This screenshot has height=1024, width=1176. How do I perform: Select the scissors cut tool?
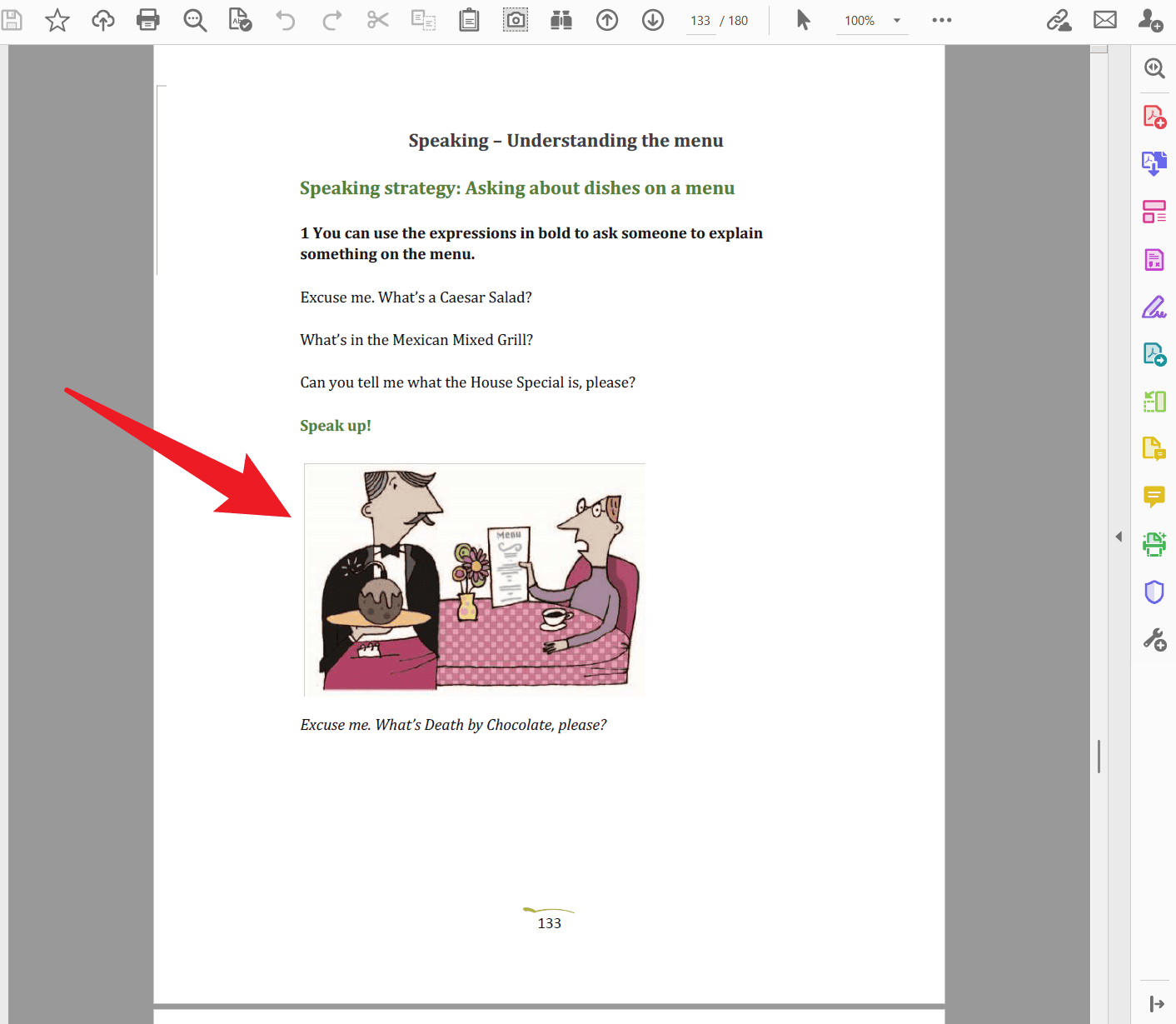pos(378,20)
